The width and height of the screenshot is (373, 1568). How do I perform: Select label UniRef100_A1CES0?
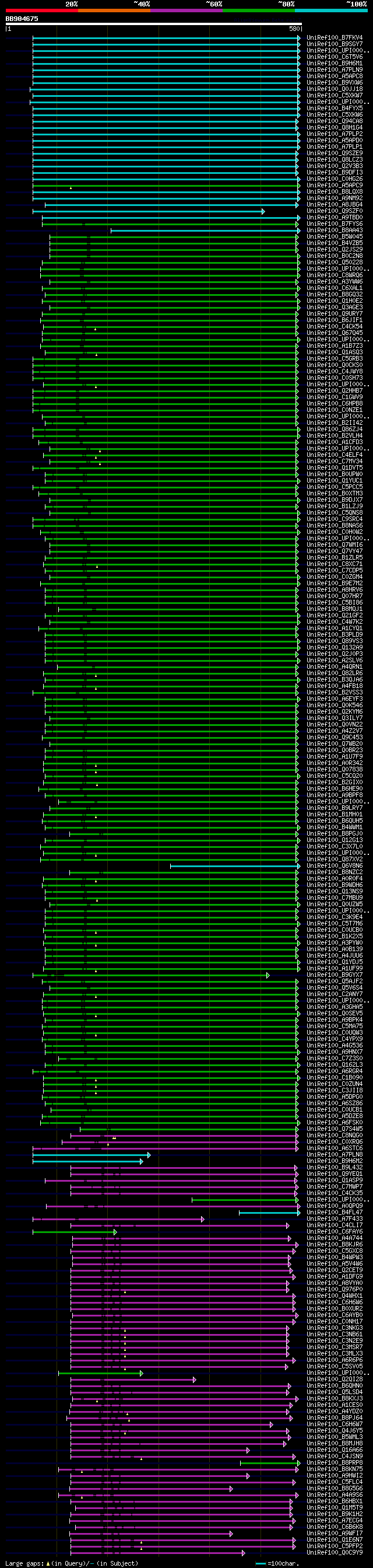334,1405
